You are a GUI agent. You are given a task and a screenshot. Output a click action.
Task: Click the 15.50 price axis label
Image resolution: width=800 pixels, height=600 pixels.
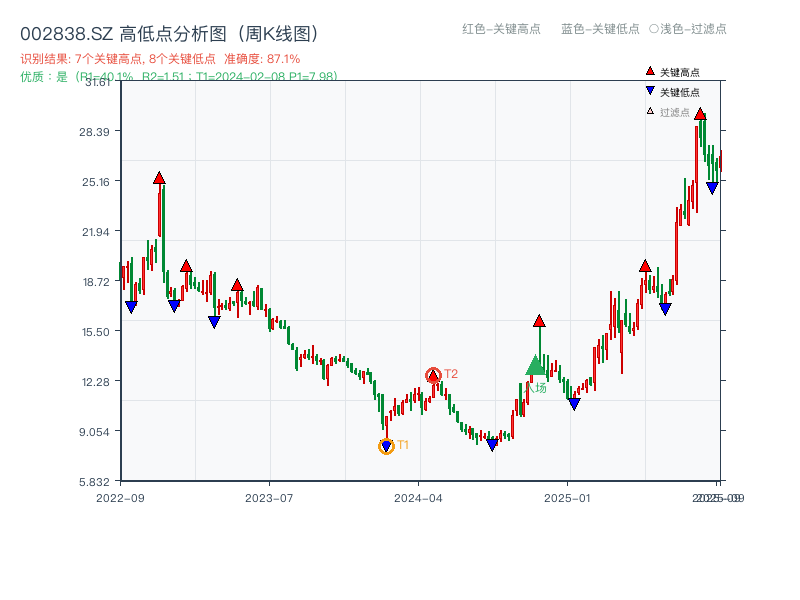96,332
